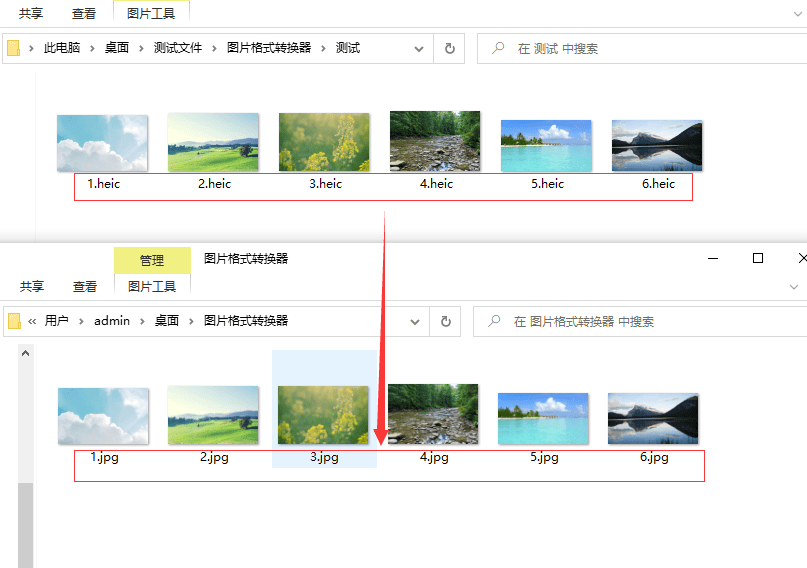807x568 pixels.
Task: Open chevron after admin breadcrumb
Action: click(x=142, y=322)
